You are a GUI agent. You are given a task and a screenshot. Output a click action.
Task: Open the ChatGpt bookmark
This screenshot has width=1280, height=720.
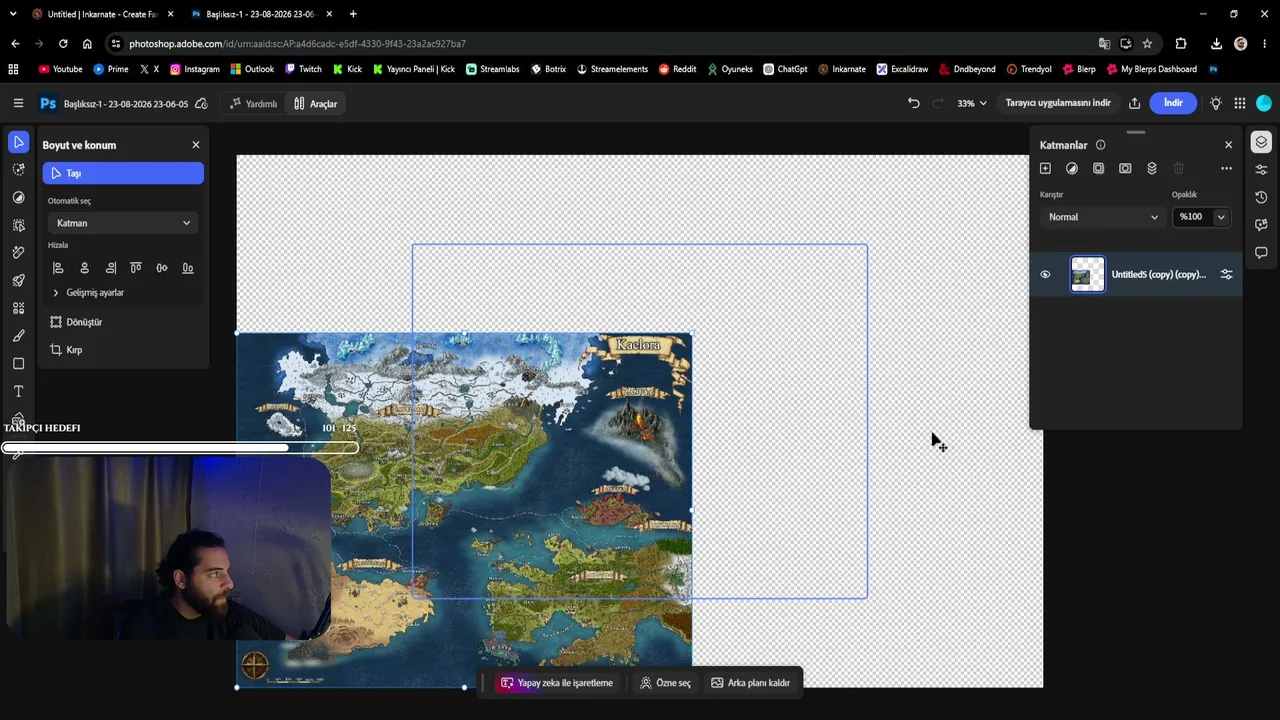(x=785, y=69)
